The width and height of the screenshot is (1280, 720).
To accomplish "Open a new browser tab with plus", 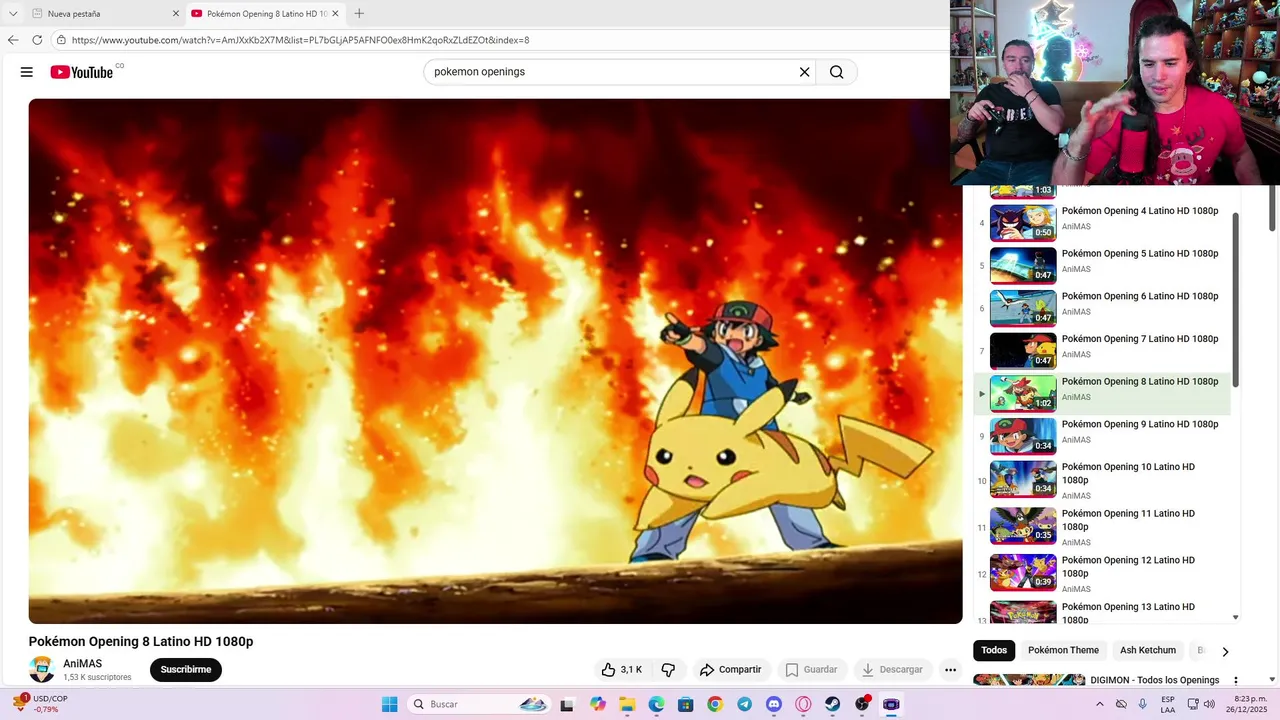I will [359, 13].
